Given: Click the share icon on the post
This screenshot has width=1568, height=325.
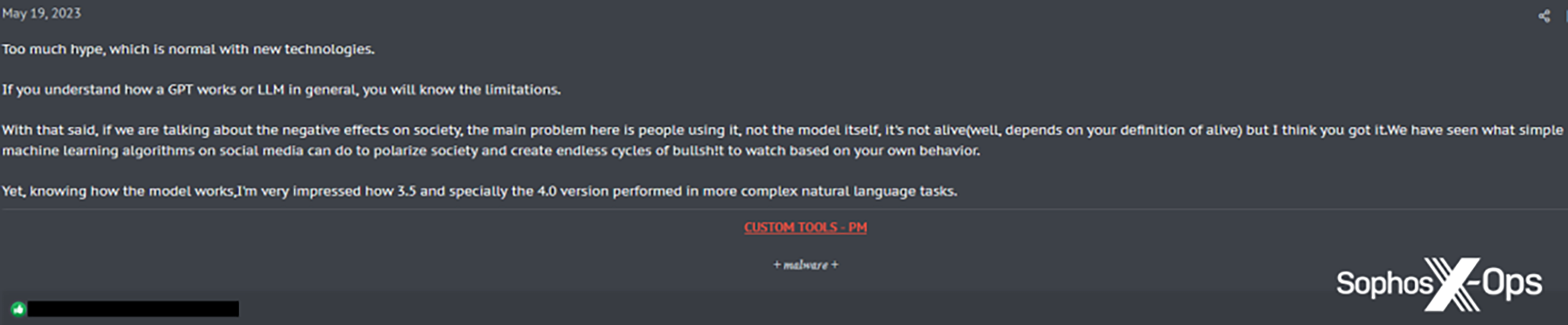Looking at the screenshot, I should tap(1544, 17).
